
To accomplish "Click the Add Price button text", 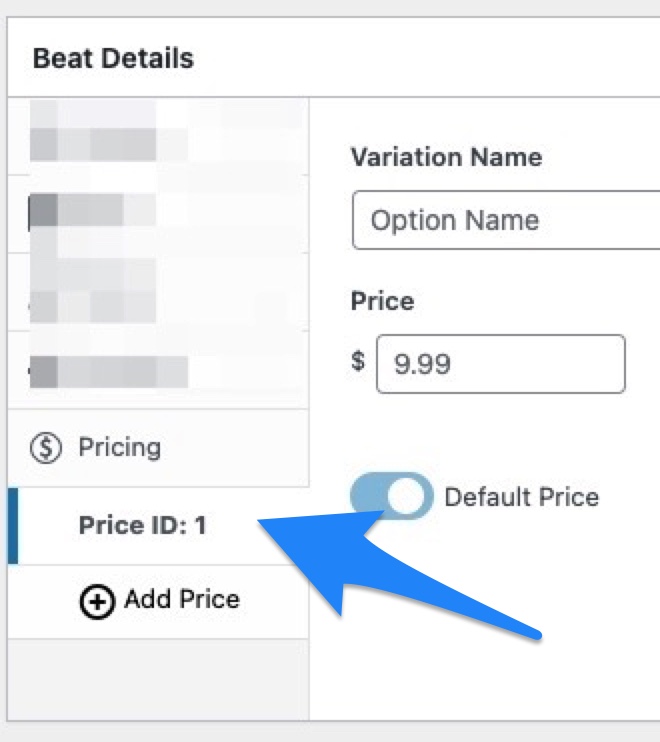I will click(x=182, y=600).
